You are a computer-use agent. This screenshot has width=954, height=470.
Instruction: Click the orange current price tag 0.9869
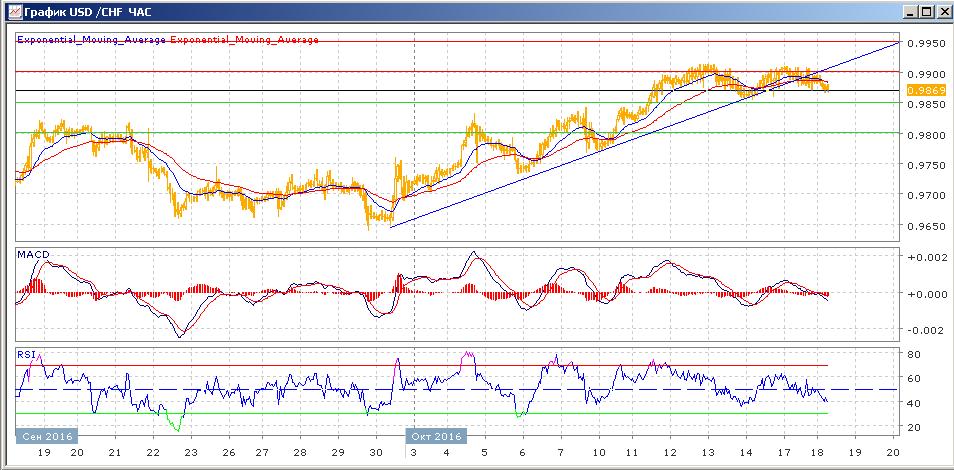pos(926,90)
